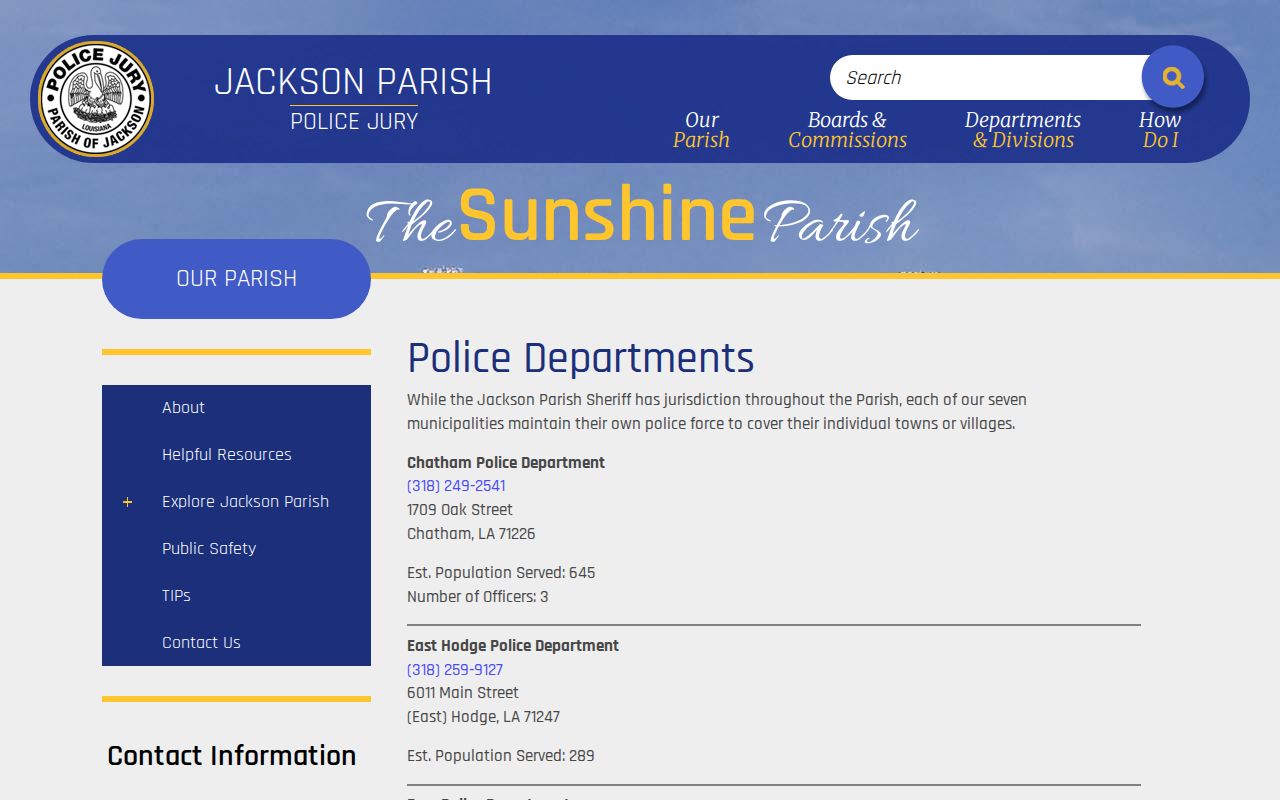The height and width of the screenshot is (800, 1280).
Task: Click Chatham Police Department heading text
Action: pos(506,463)
